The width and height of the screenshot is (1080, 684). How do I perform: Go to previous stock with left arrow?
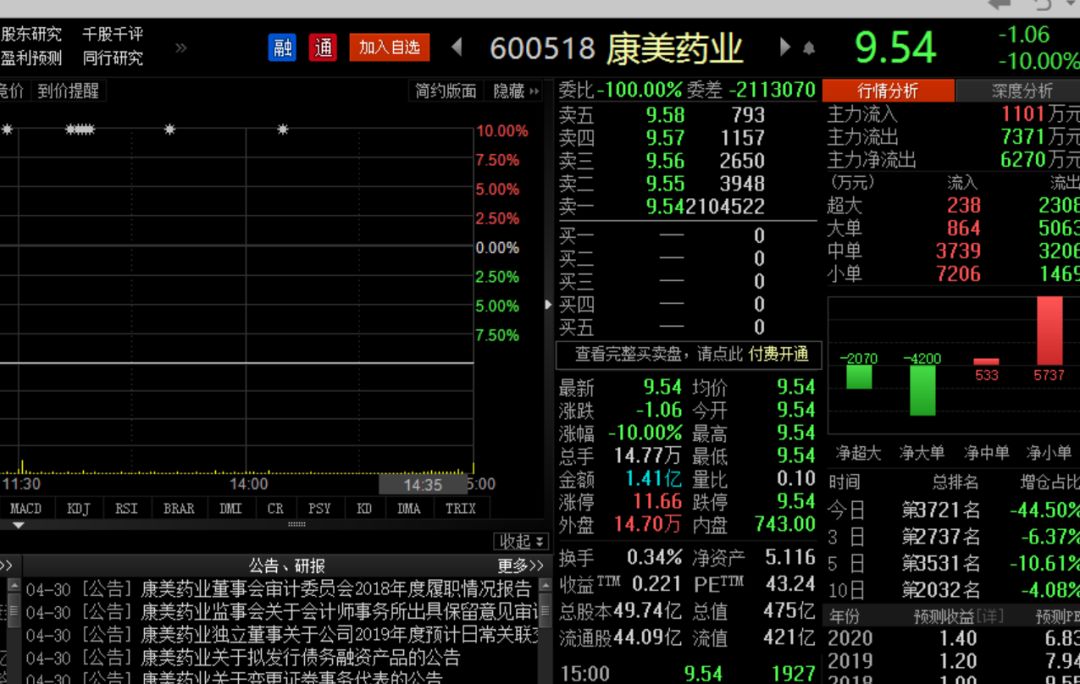click(x=457, y=48)
